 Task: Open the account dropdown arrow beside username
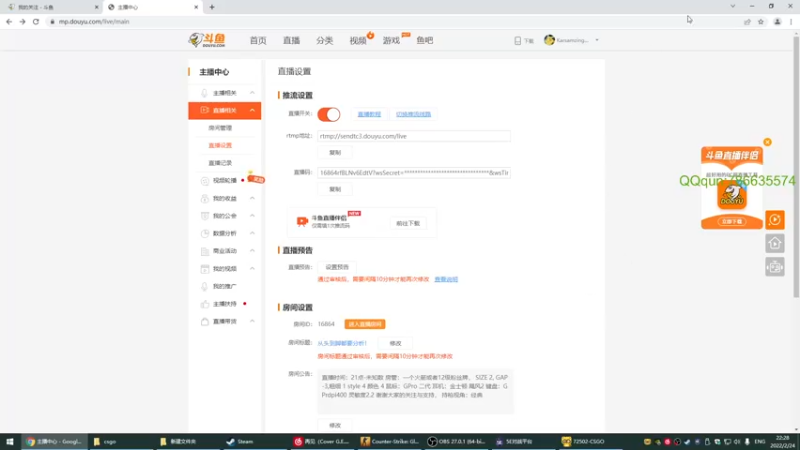pos(597,40)
